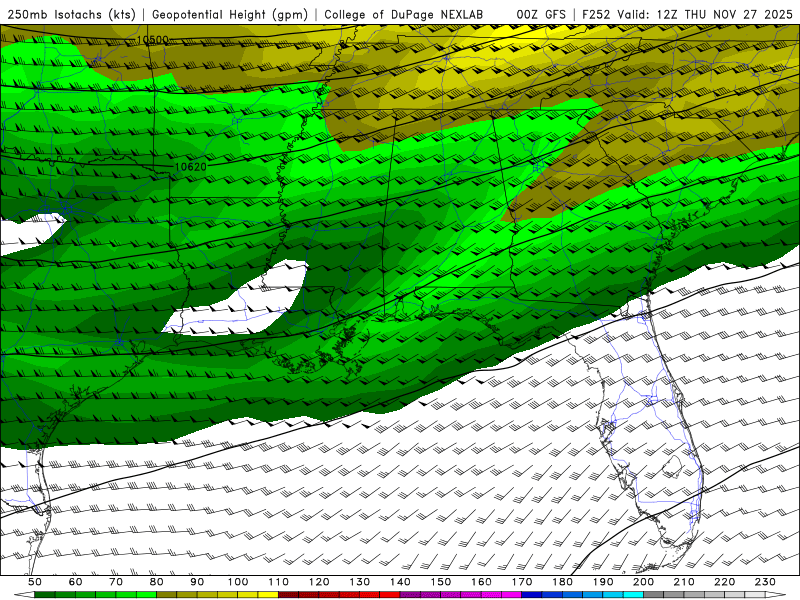The height and width of the screenshot is (600, 800).
Task: Click the 50 label on the color scale
Action: pos(35,582)
